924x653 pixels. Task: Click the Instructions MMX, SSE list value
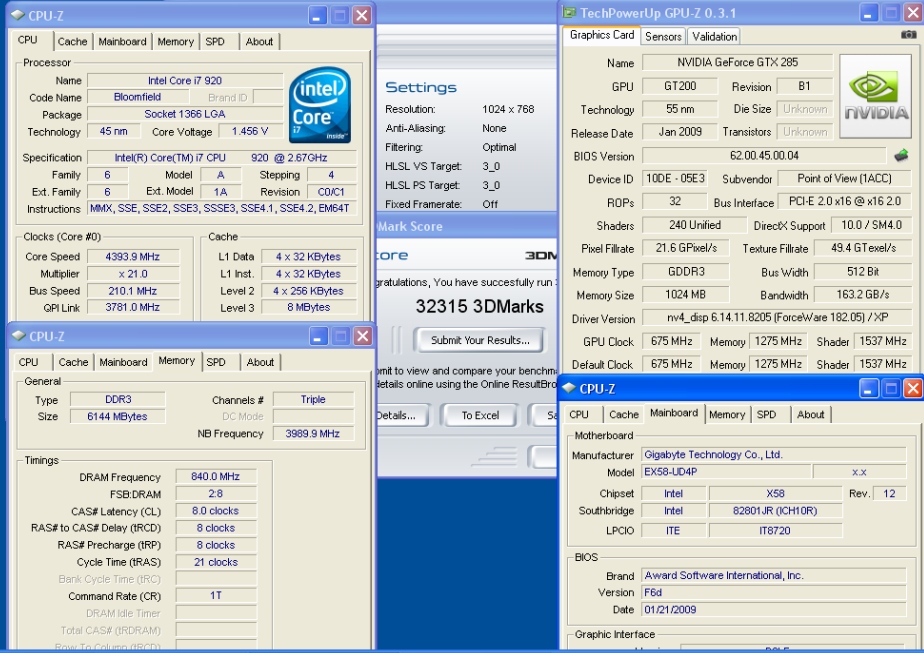(x=222, y=208)
